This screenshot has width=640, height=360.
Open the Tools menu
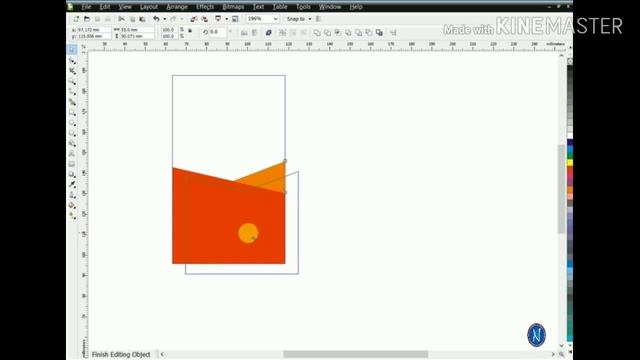point(303,7)
